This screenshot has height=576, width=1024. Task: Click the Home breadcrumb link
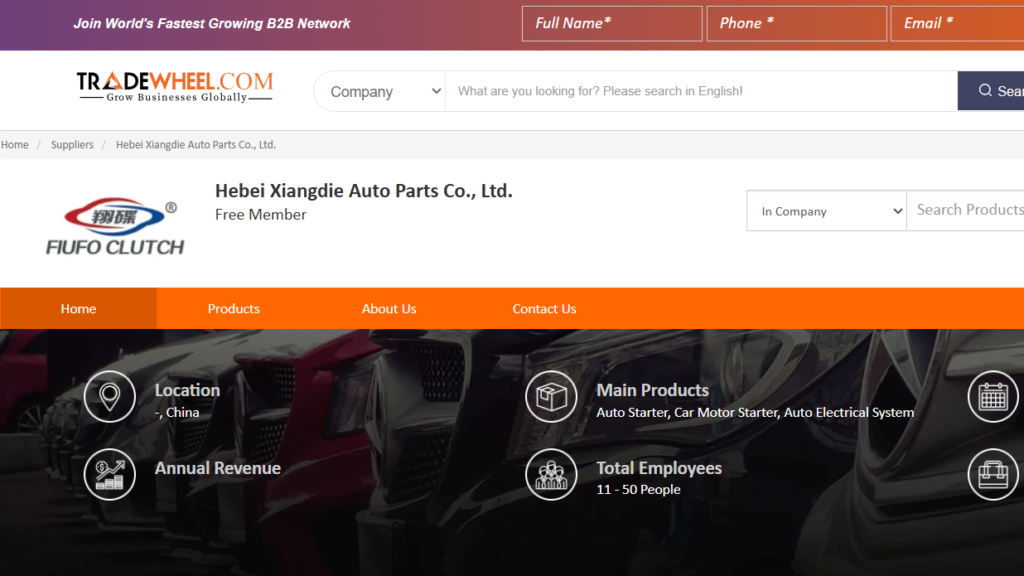coord(15,145)
